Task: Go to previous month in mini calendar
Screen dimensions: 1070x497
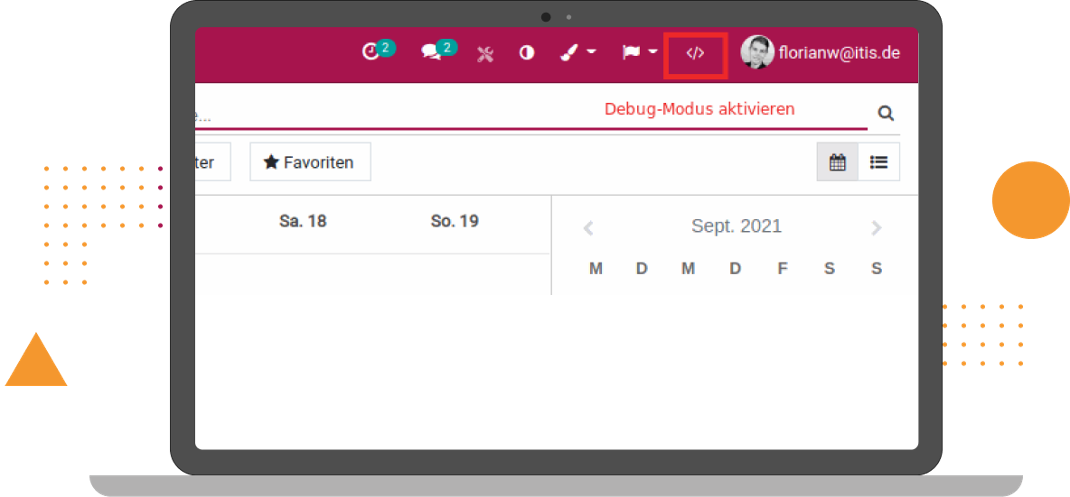Action: 589,228
